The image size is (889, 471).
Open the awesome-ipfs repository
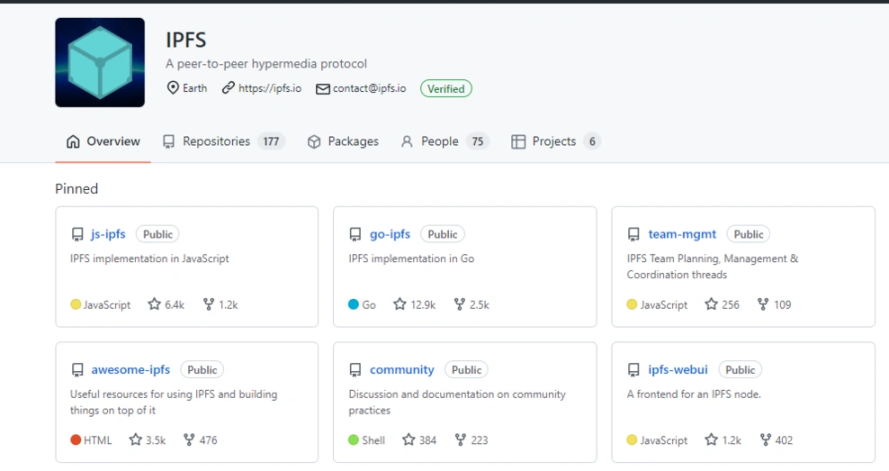133,370
